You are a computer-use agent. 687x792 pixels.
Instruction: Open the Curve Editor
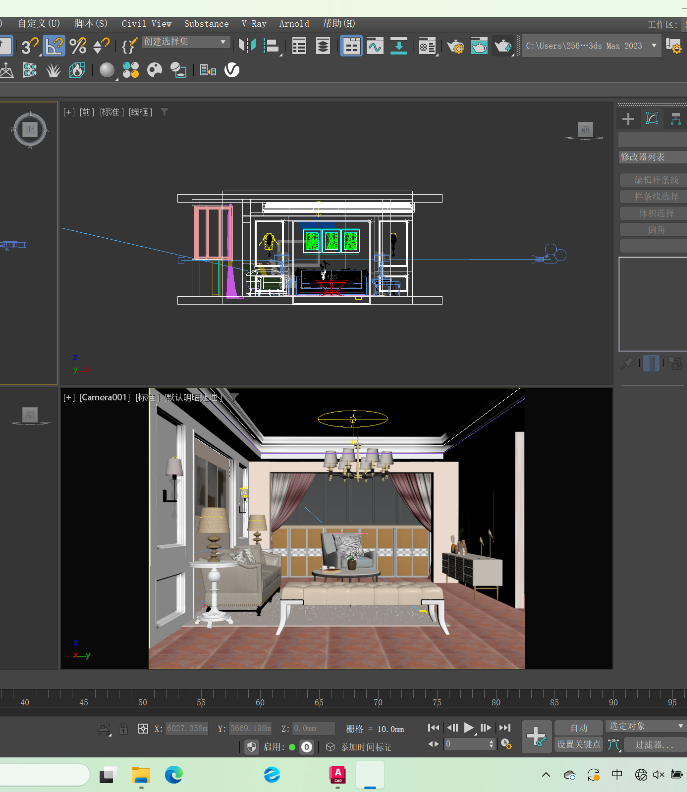pyautogui.click(x=376, y=46)
